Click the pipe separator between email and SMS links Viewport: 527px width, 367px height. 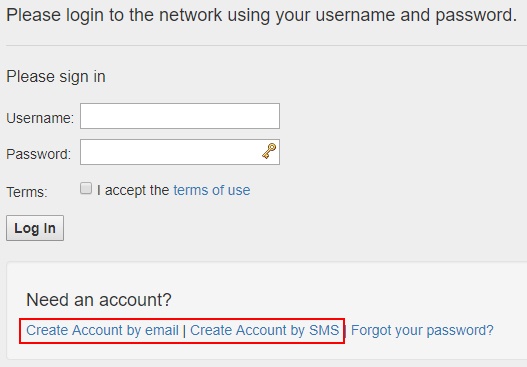pyautogui.click(x=184, y=331)
